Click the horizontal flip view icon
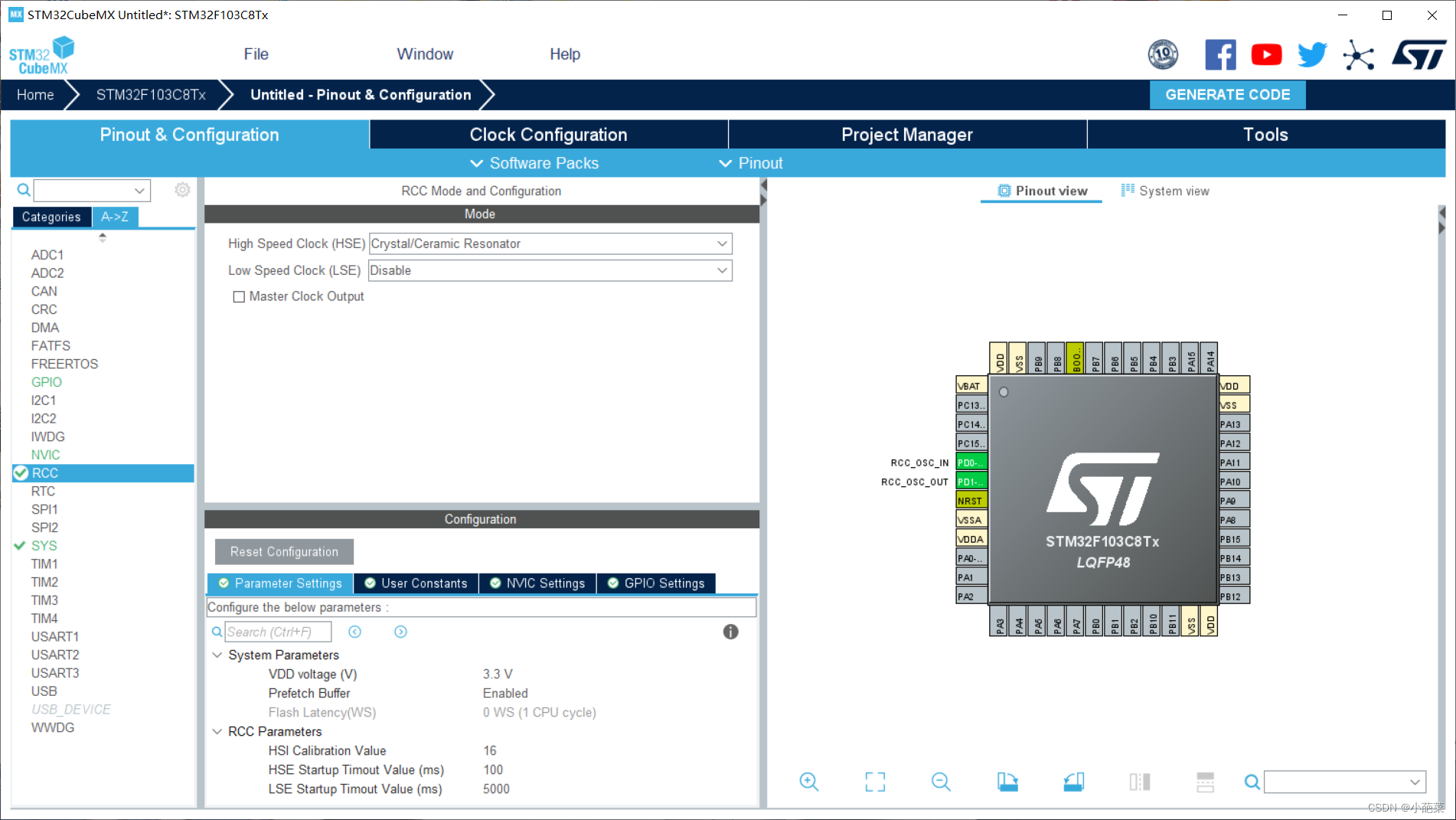The image size is (1456, 820). [x=1140, y=782]
